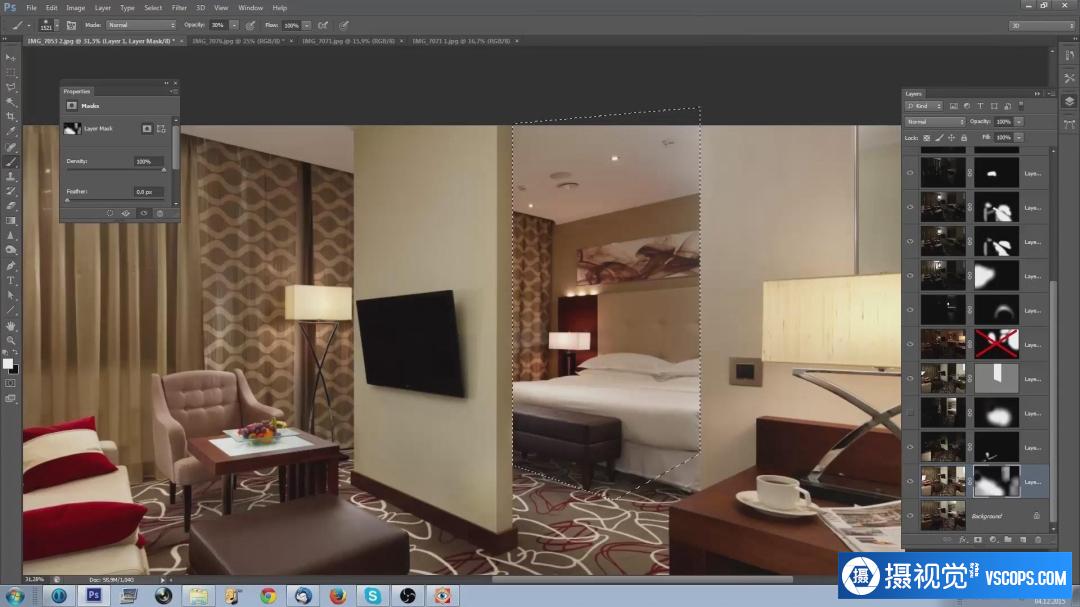Select the Clone Stamp tool
Screen dimensions: 1080x607
tap(10, 176)
